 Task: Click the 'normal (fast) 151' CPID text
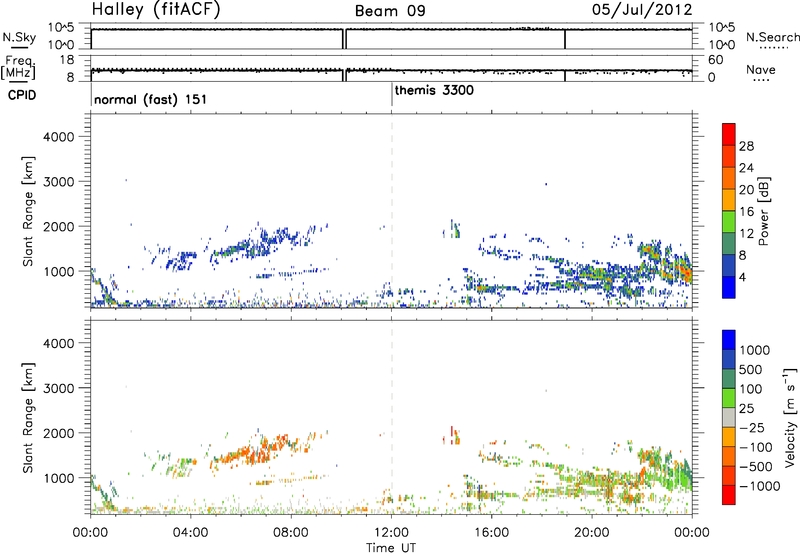point(151,99)
